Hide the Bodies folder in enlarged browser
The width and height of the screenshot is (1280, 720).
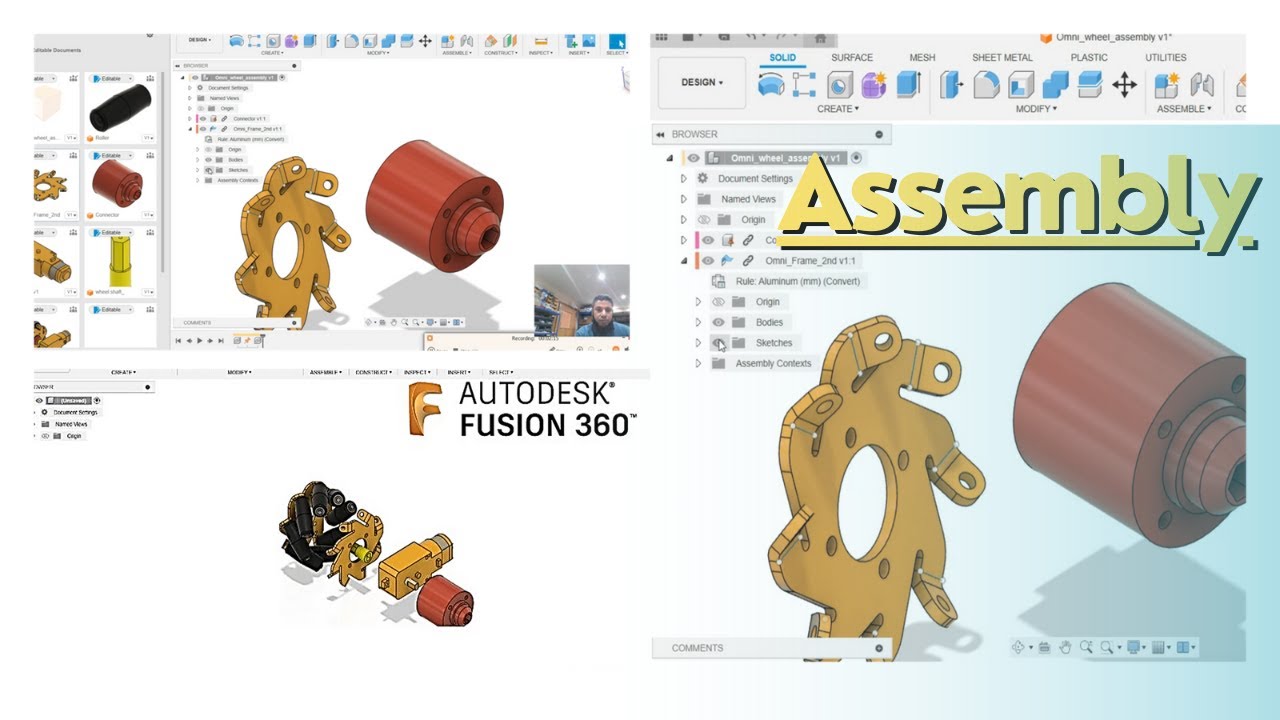[x=718, y=322]
